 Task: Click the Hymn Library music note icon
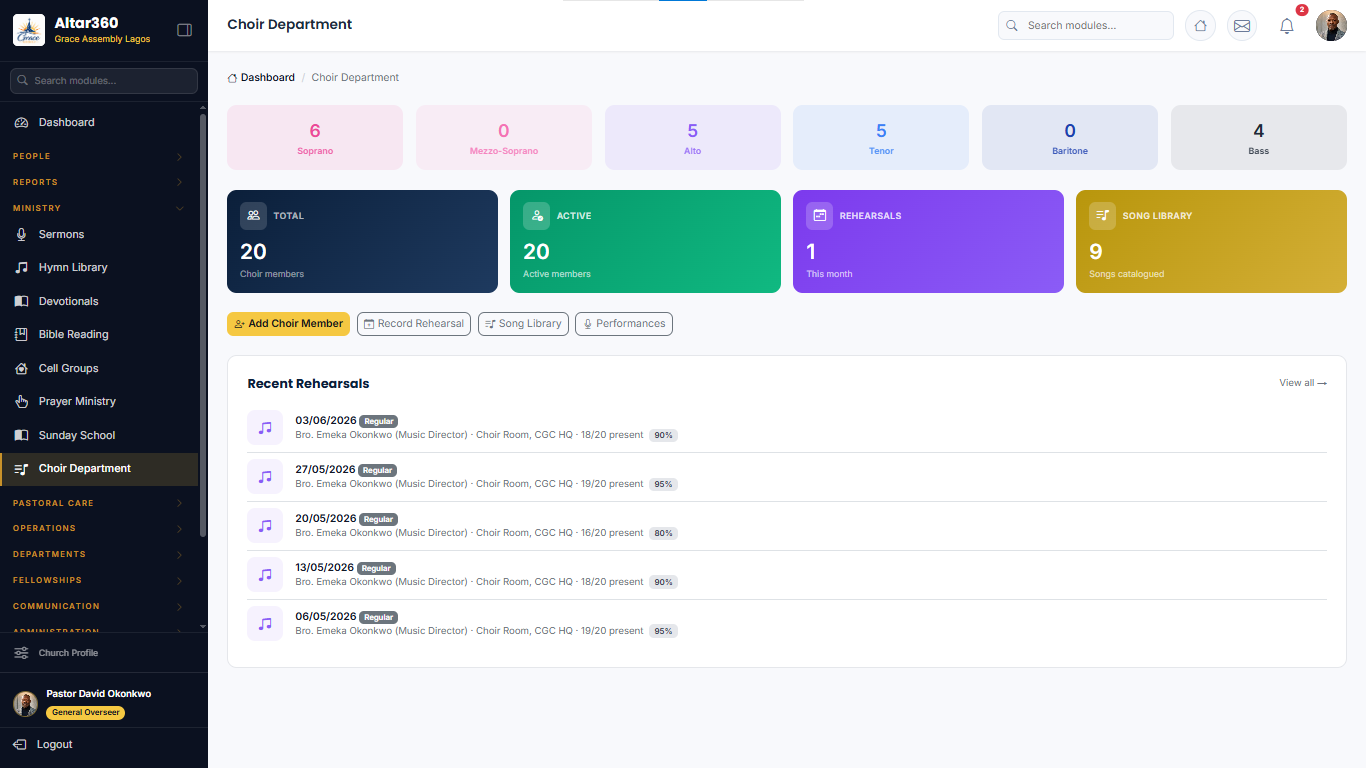(21, 268)
